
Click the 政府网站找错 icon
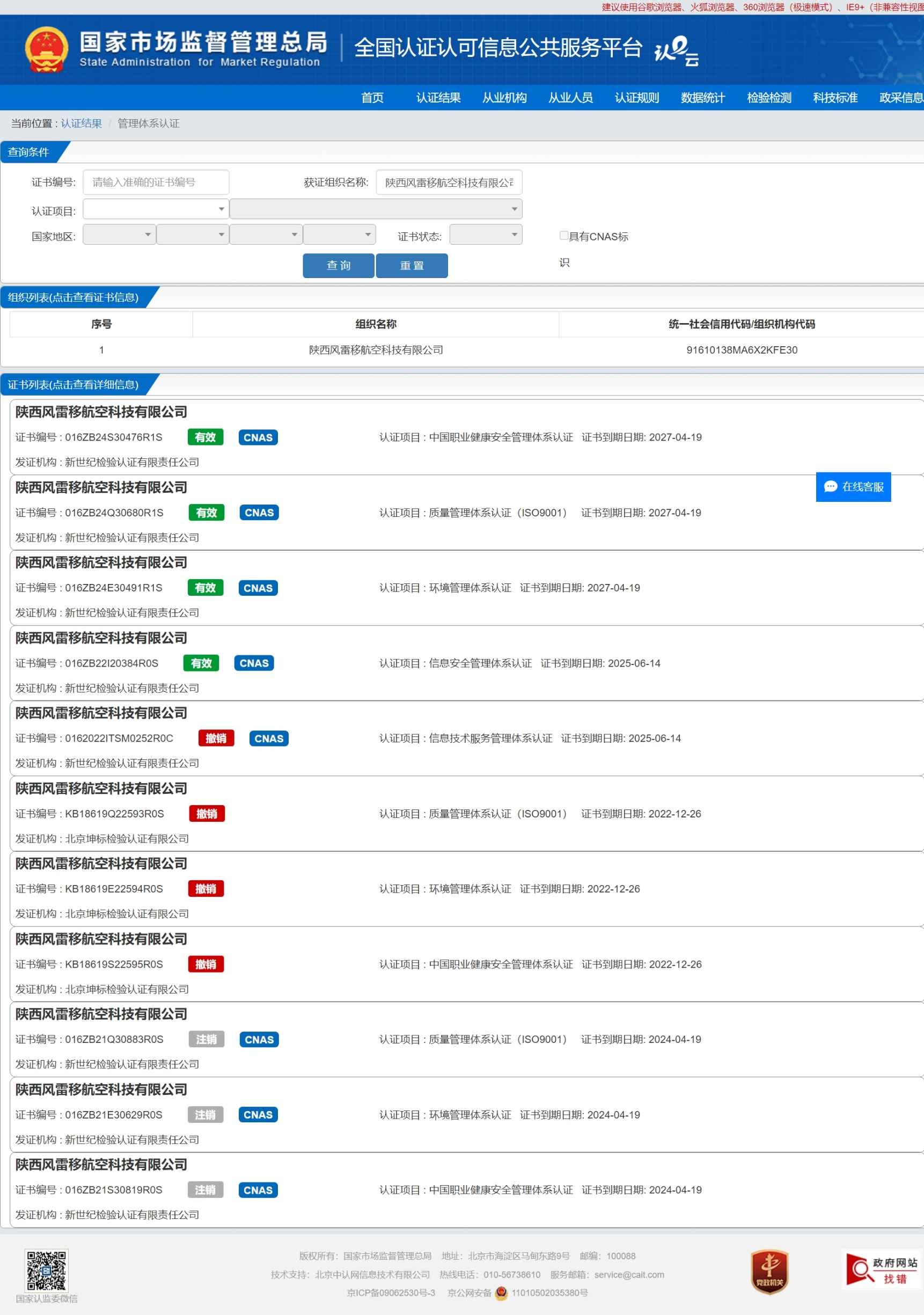point(882,1270)
